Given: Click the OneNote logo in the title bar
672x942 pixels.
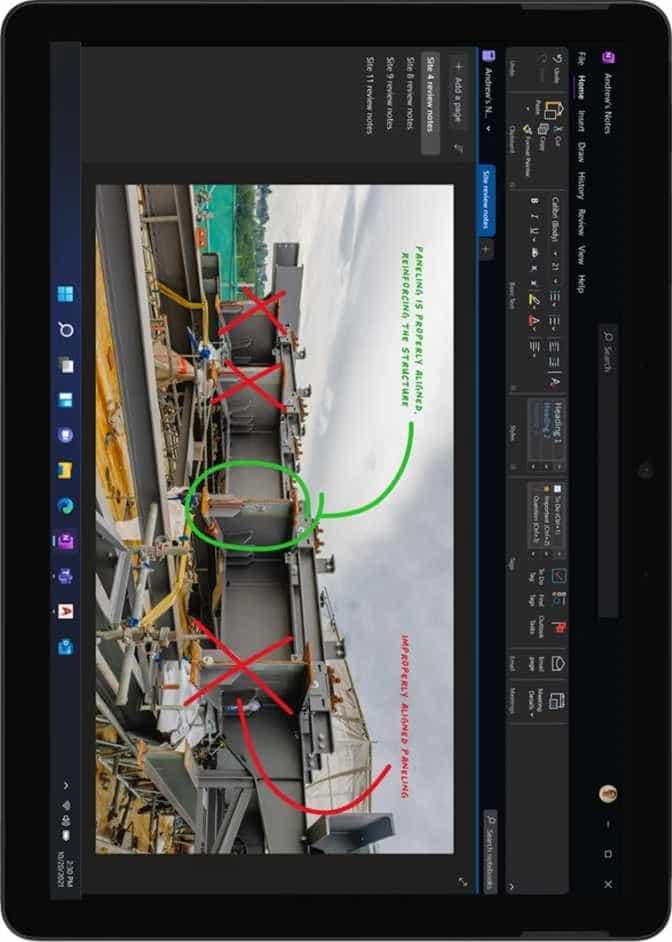Looking at the screenshot, I should tap(608, 57).
